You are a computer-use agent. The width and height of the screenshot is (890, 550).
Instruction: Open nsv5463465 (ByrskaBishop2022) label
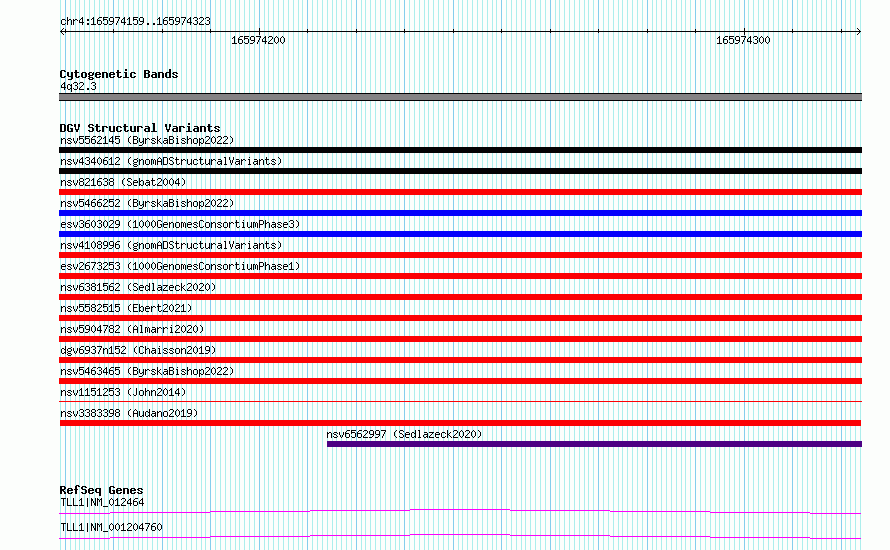[147, 371]
